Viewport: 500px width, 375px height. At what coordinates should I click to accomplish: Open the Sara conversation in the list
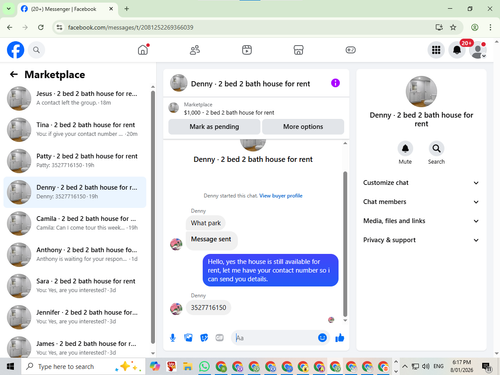[x=75, y=286]
